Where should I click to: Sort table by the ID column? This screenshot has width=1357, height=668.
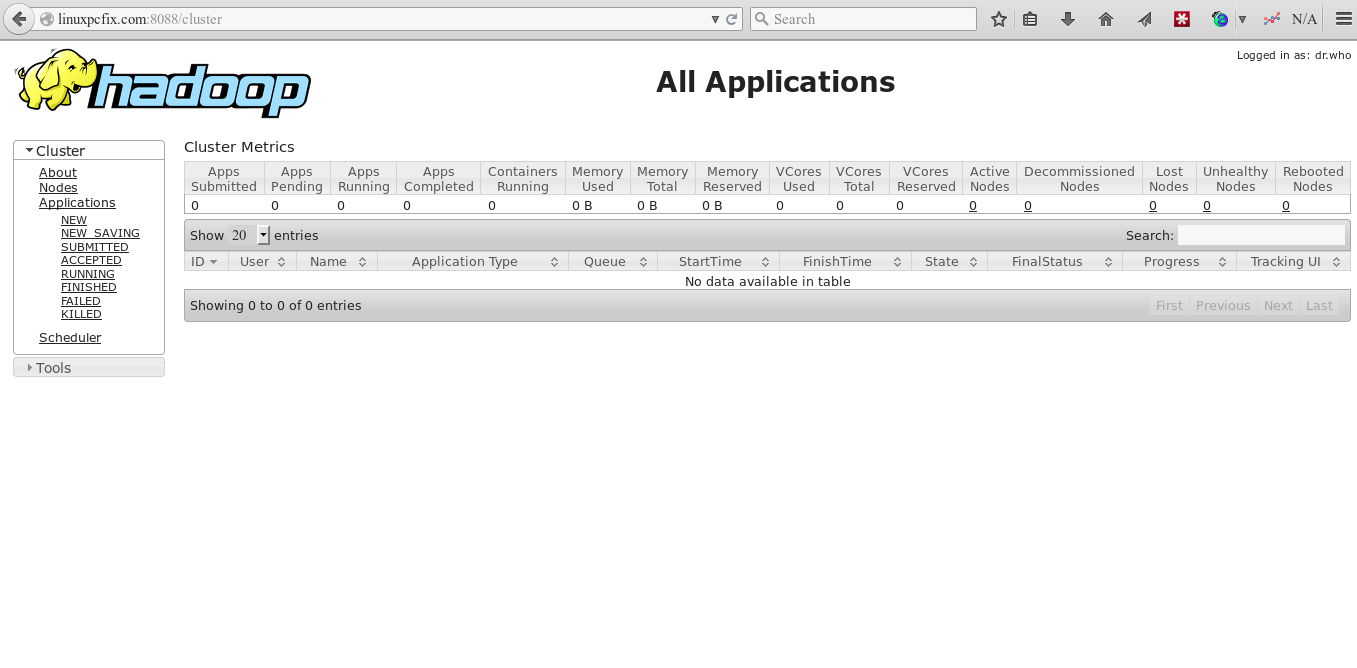tap(205, 262)
